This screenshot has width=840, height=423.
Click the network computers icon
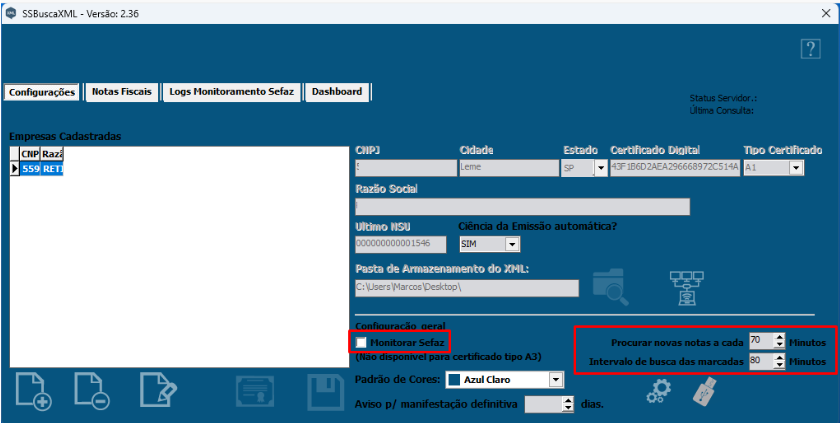(x=689, y=286)
